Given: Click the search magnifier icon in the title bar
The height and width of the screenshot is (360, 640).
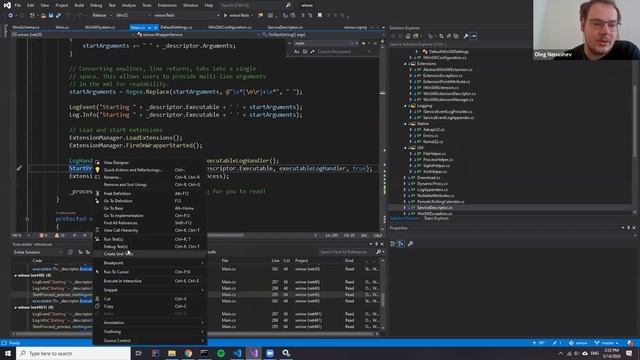Looking at the screenshot, I should 288,5.
